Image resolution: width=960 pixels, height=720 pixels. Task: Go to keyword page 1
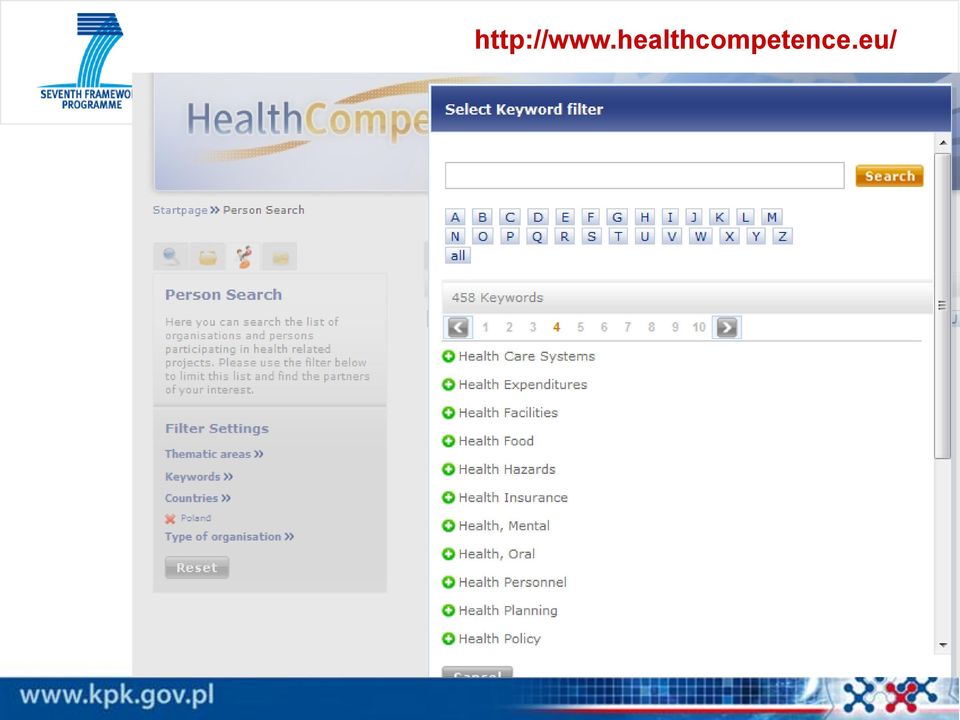pos(485,328)
